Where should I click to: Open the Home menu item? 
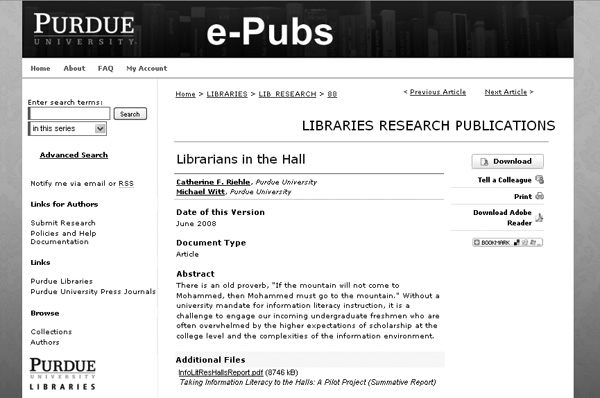tap(40, 69)
